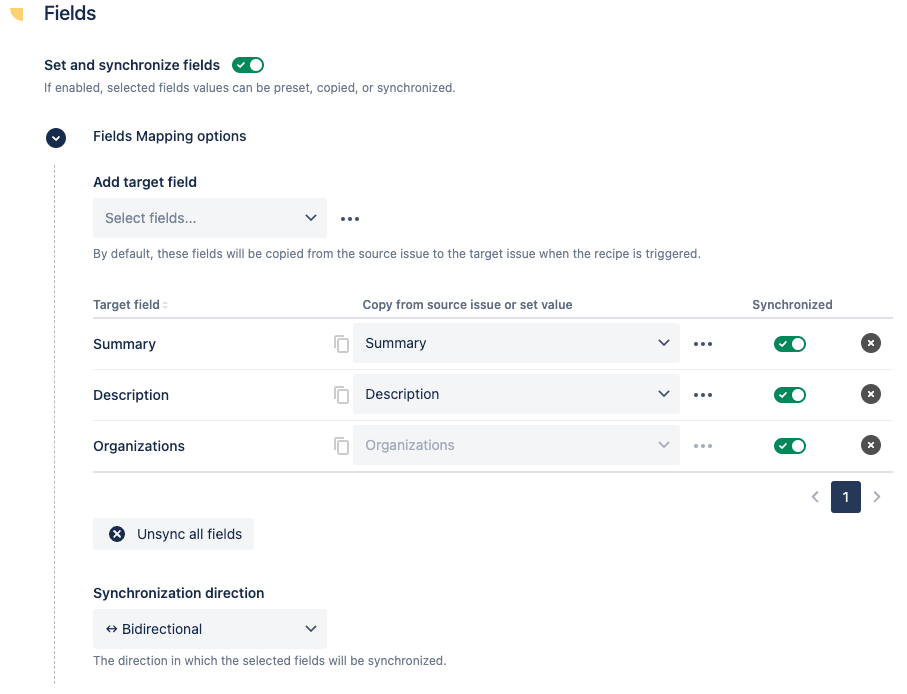Disable Set and synchronize fields toggle

tap(248, 65)
